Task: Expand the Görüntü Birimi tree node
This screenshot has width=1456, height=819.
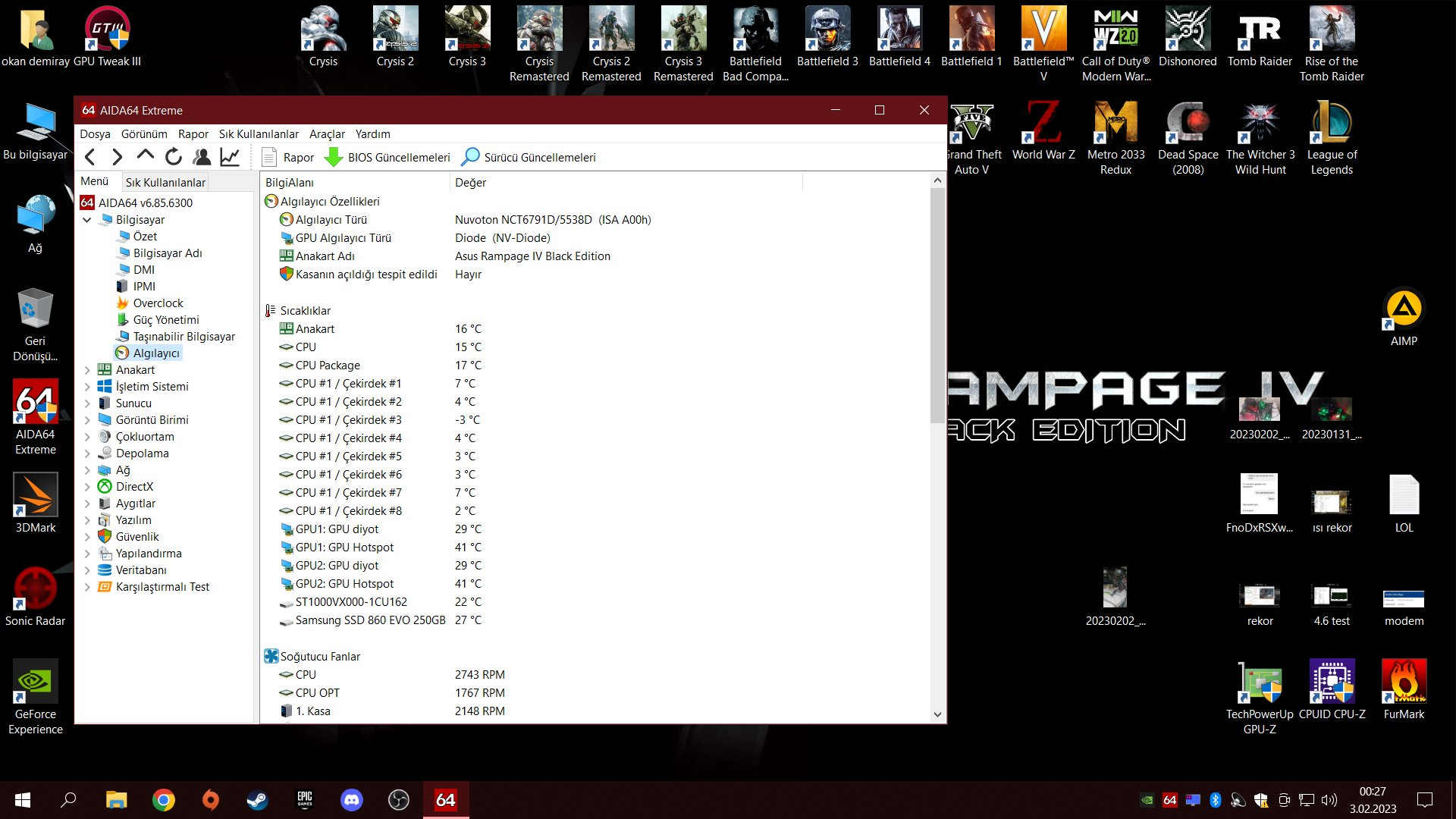Action: click(87, 420)
